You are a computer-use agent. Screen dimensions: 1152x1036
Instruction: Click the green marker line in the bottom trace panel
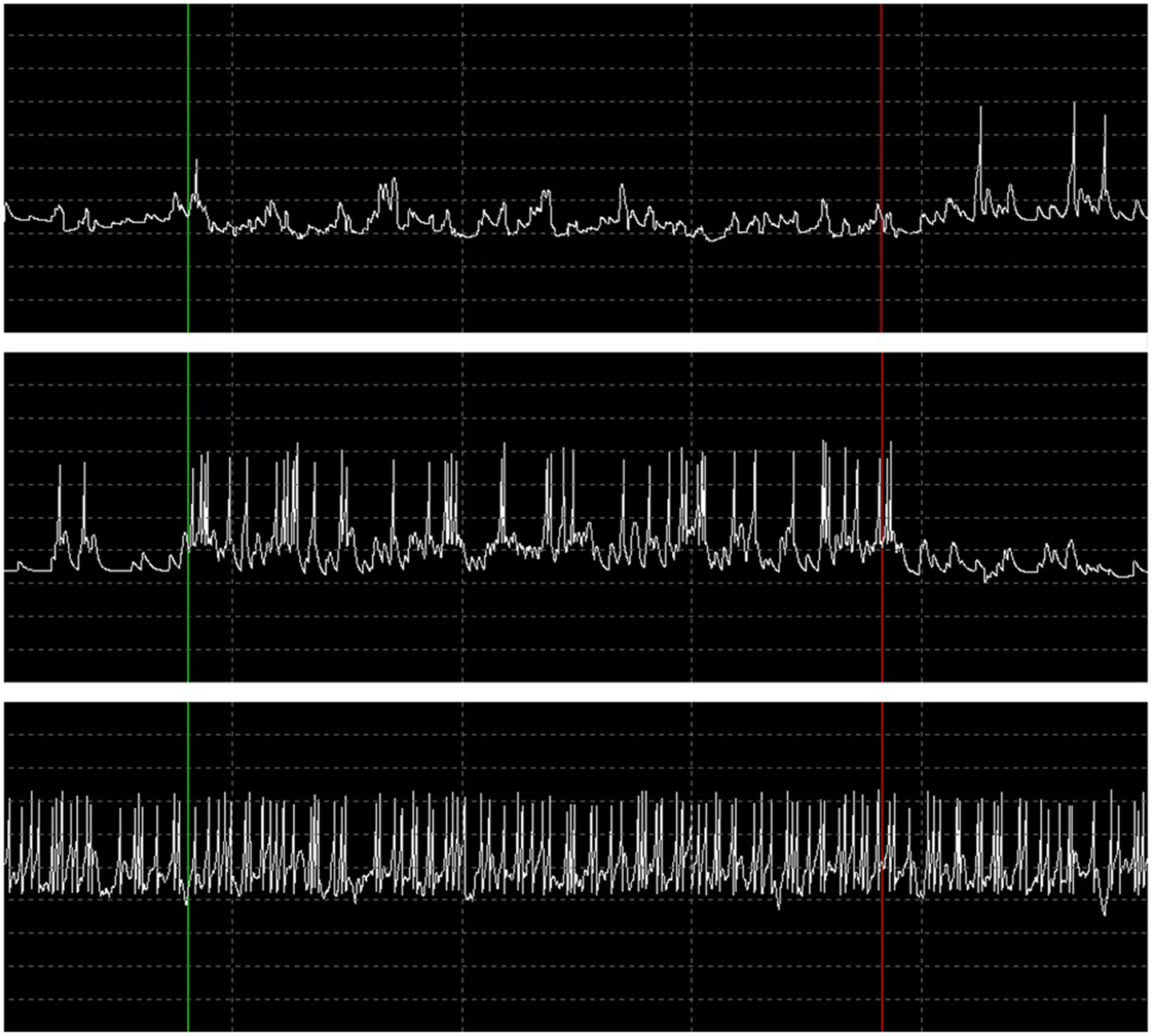click(x=188, y=867)
